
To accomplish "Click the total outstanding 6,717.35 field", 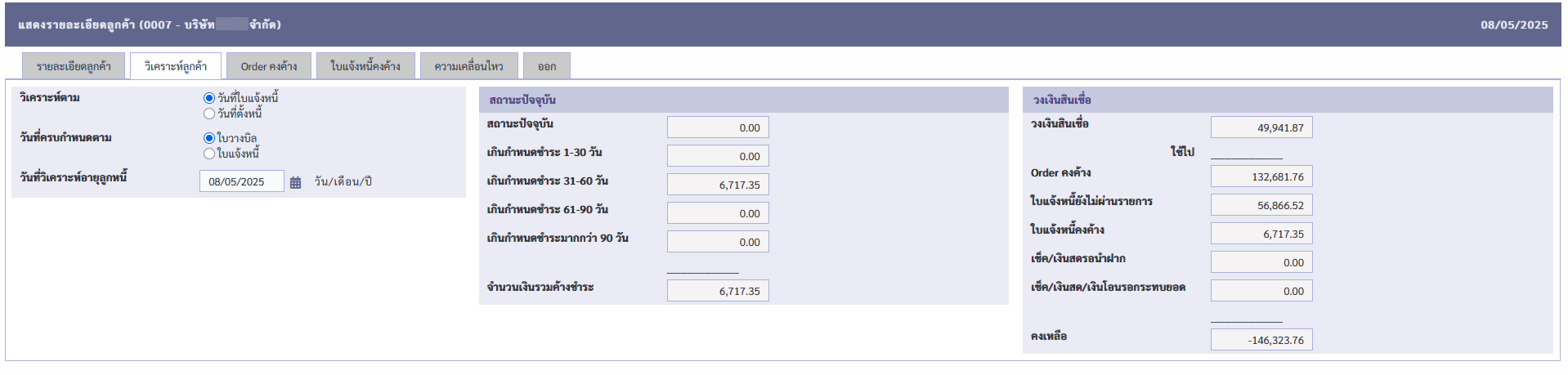I will click(x=718, y=291).
